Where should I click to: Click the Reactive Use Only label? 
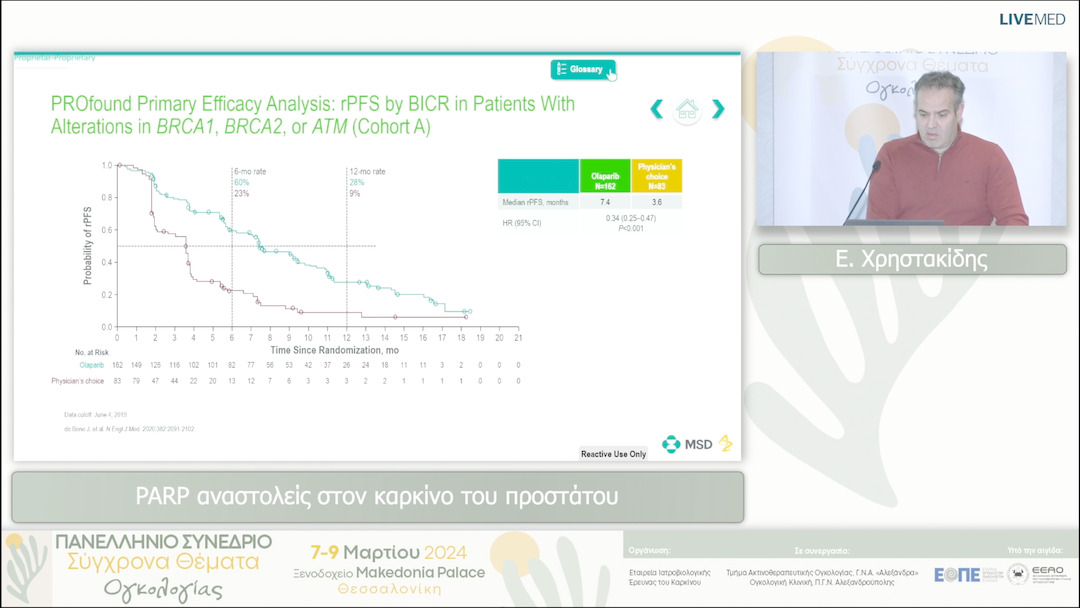[613, 454]
